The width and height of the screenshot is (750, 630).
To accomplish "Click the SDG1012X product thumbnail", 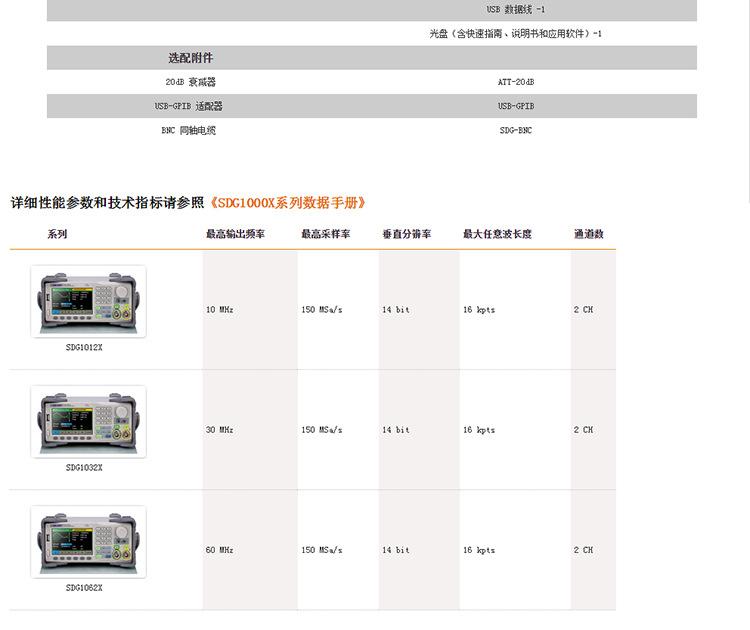I will [x=88, y=301].
